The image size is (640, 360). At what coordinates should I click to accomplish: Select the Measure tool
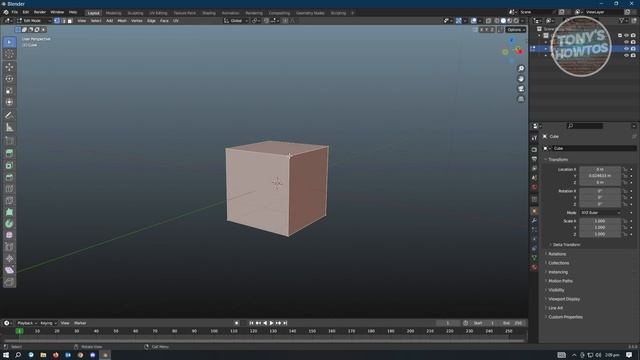click(9, 127)
